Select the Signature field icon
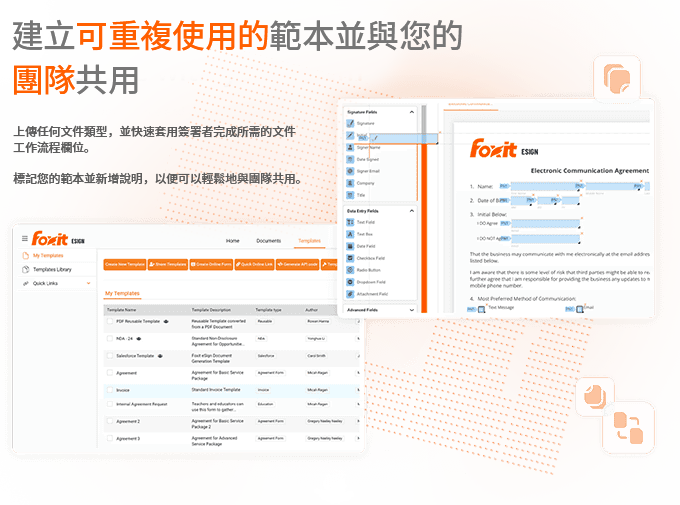 [350, 123]
